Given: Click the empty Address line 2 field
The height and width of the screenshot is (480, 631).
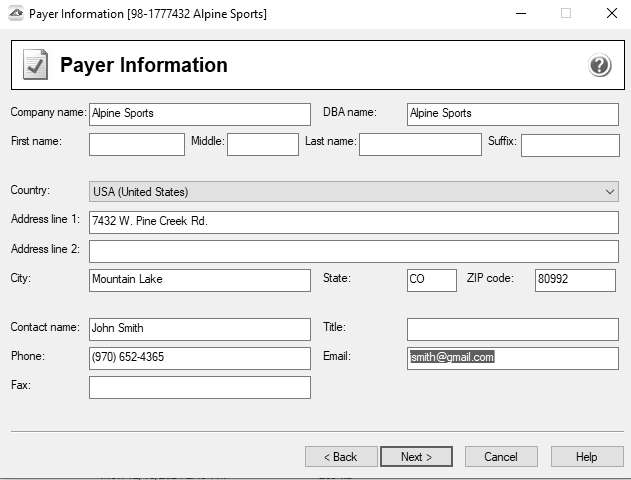Looking at the screenshot, I should pos(354,251).
